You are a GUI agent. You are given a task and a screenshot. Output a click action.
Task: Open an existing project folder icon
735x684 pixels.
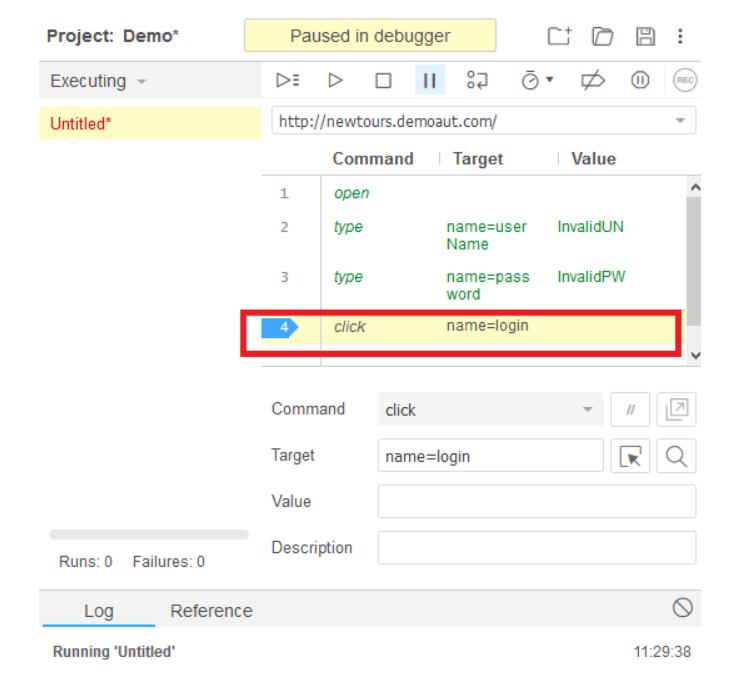point(602,37)
